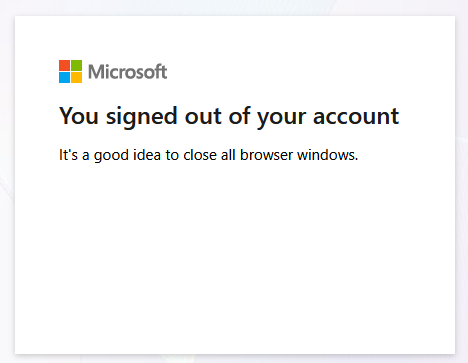Screen dimensions: 468x363
Task: Click the word "You" in the heading
Action: click(x=79, y=116)
